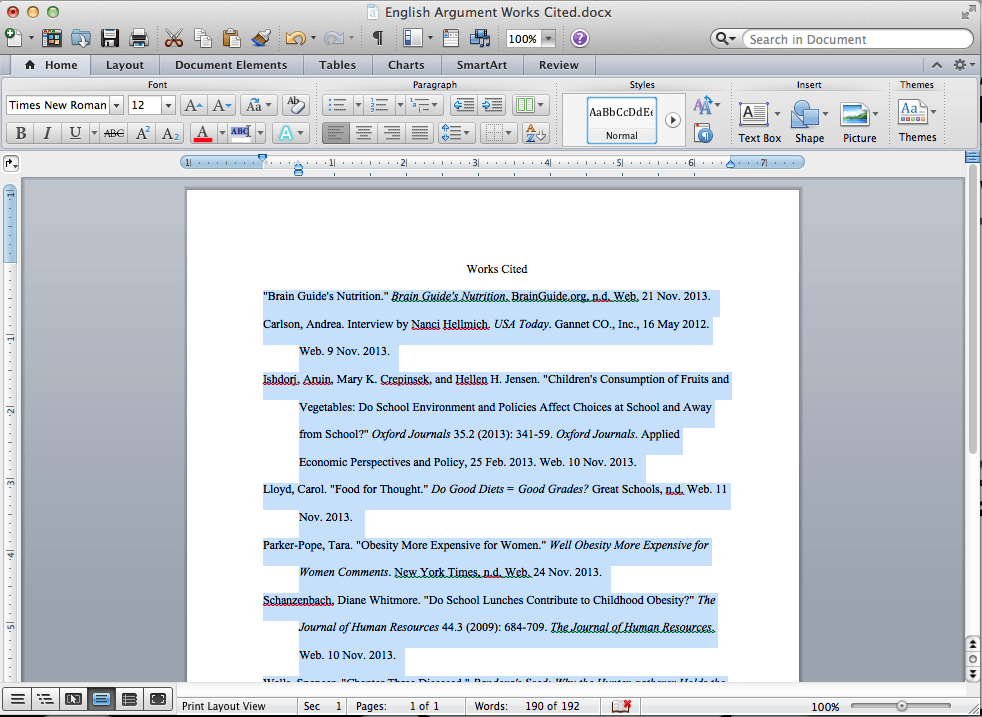This screenshot has width=982, height=717.
Task: Open the Document Elements tab
Action: click(231, 65)
